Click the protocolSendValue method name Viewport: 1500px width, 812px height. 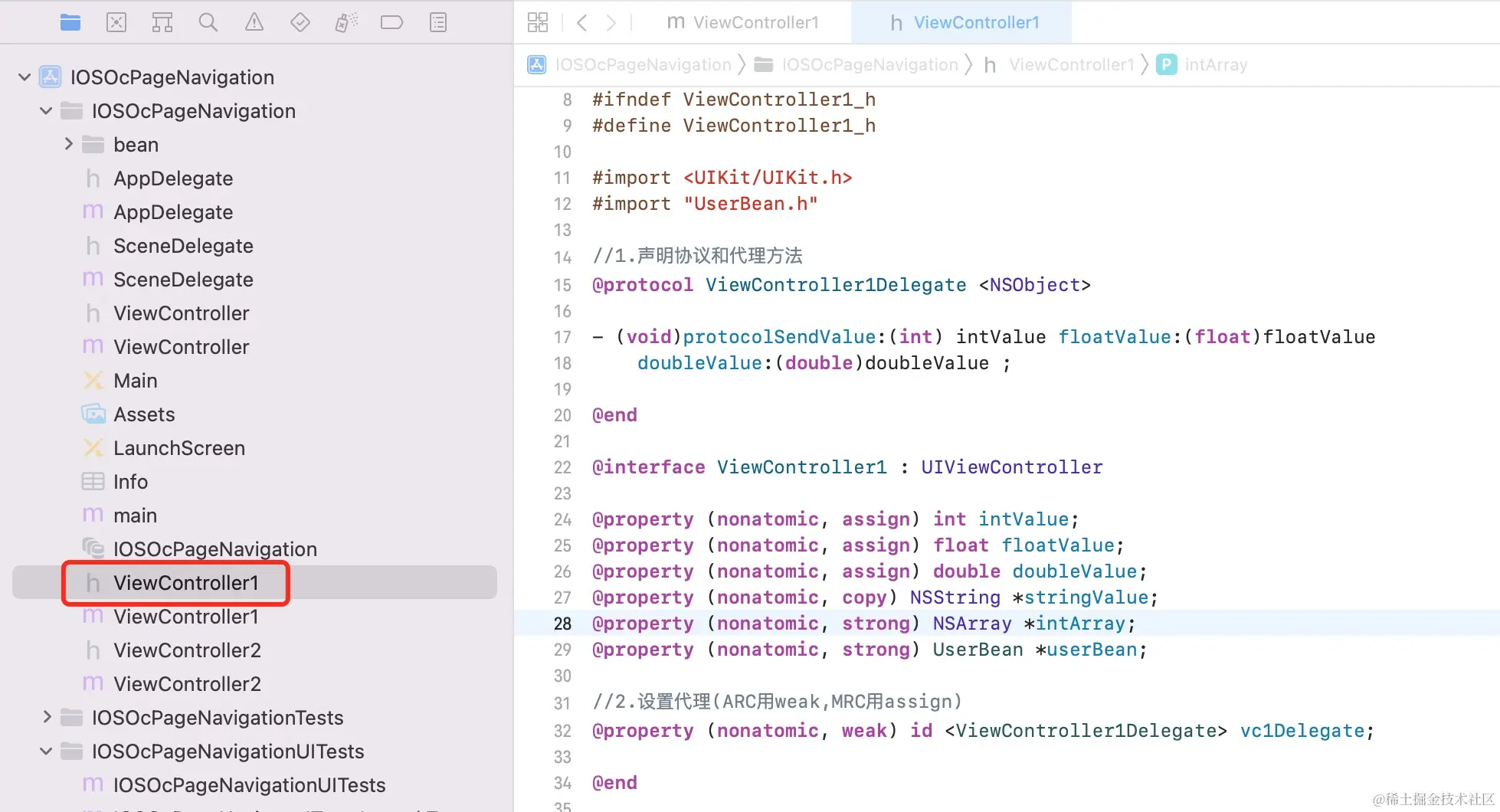(779, 337)
